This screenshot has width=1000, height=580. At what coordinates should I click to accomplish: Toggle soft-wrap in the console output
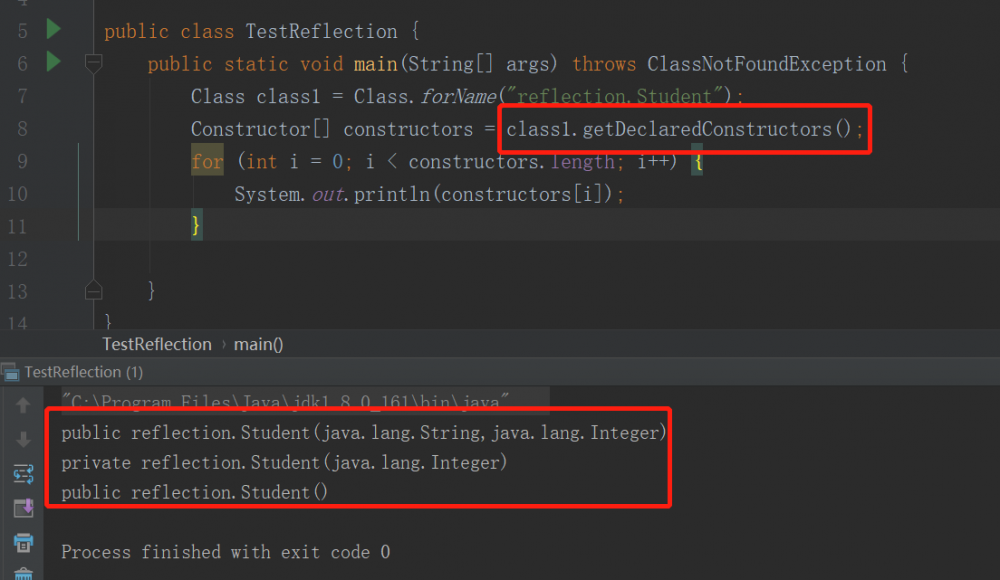tap(23, 473)
